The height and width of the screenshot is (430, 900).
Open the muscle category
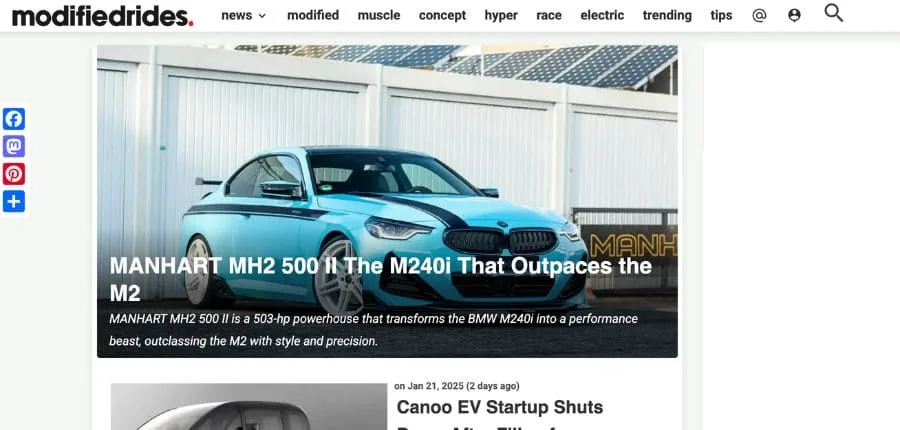[379, 16]
